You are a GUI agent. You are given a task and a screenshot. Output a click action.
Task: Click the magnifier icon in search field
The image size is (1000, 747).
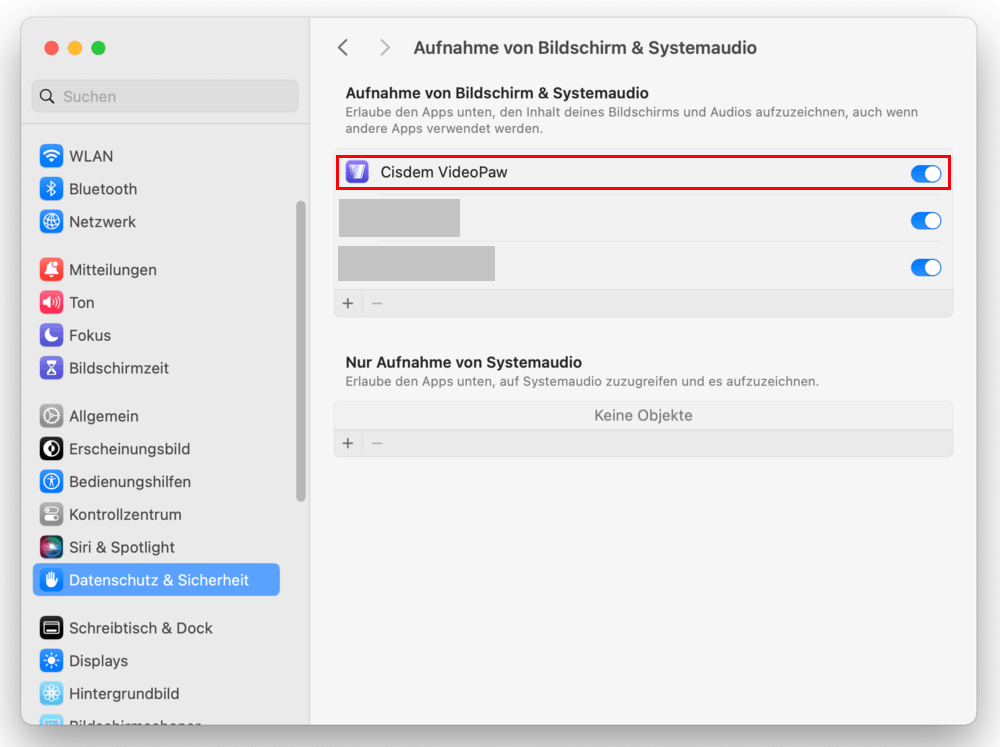(x=47, y=96)
